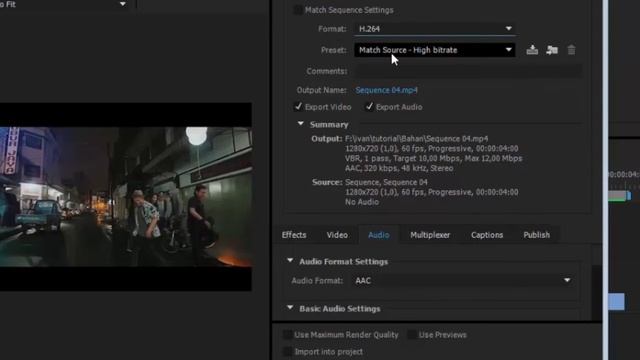Toggle Match Sequence Settings checkbox
Image resolution: width=640 pixels, height=360 pixels.
[298, 10]
